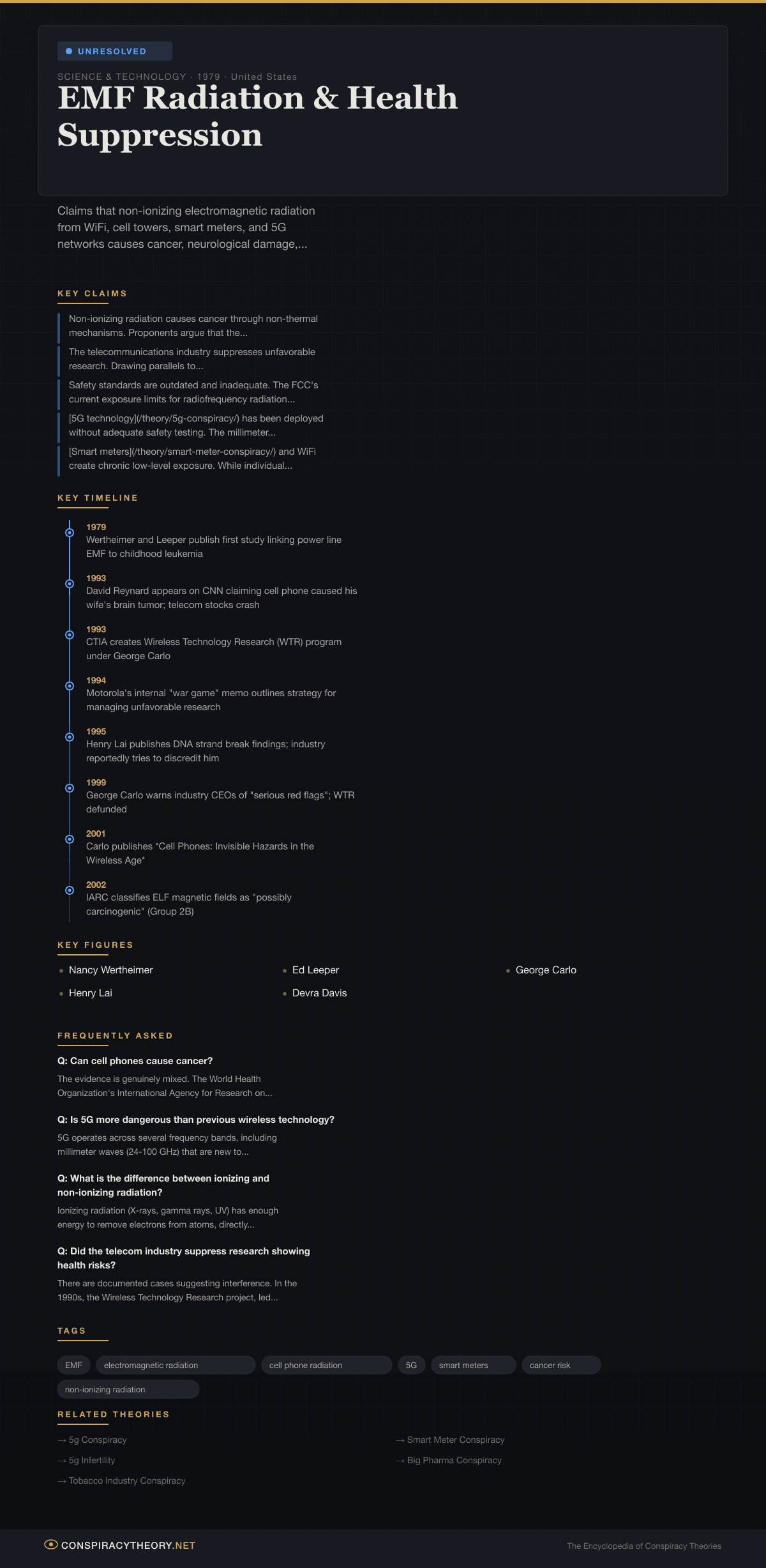Click the George Carlo key figure

(546, 970)
